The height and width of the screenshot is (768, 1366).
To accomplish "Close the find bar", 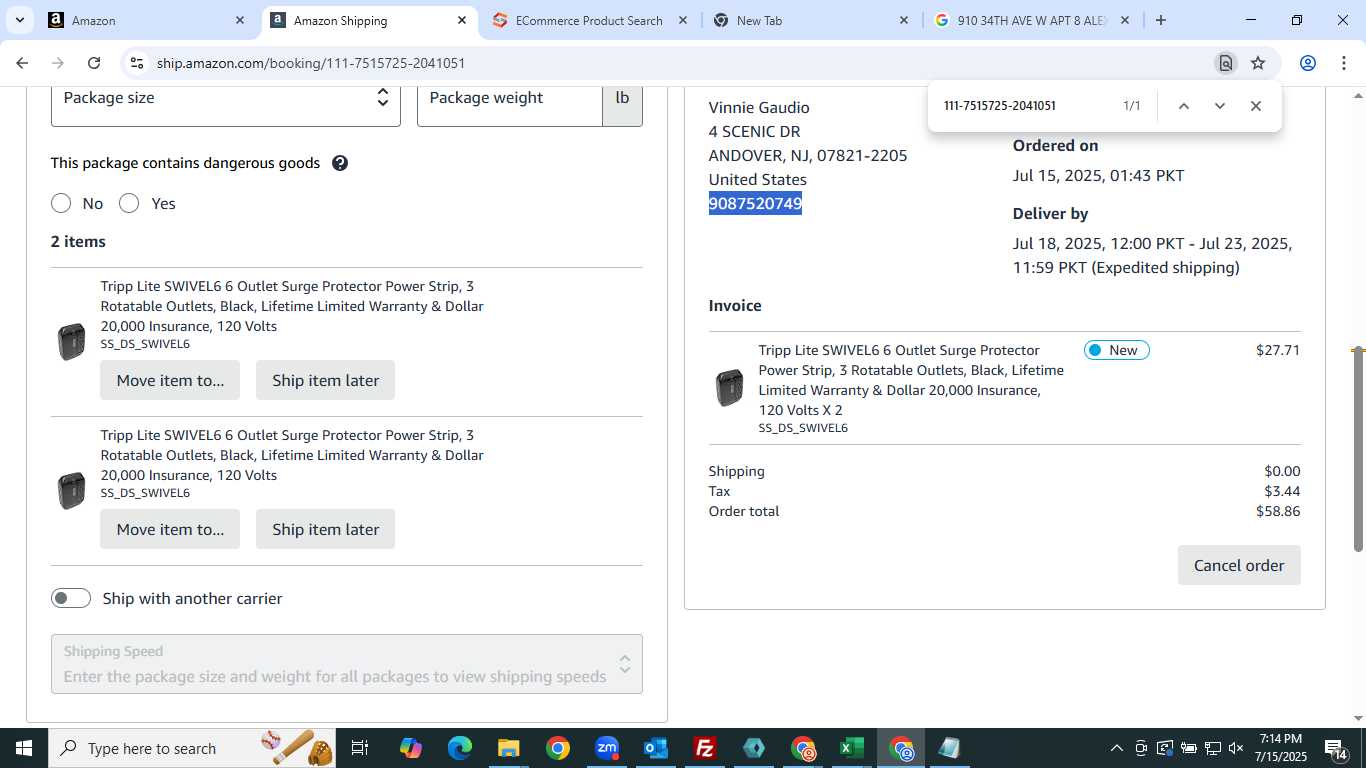I will click(1256, 106).
